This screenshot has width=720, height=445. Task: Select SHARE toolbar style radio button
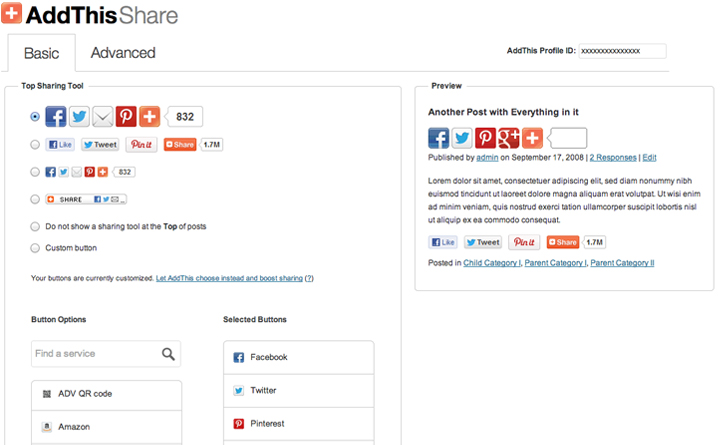click(x=35, y=199)
